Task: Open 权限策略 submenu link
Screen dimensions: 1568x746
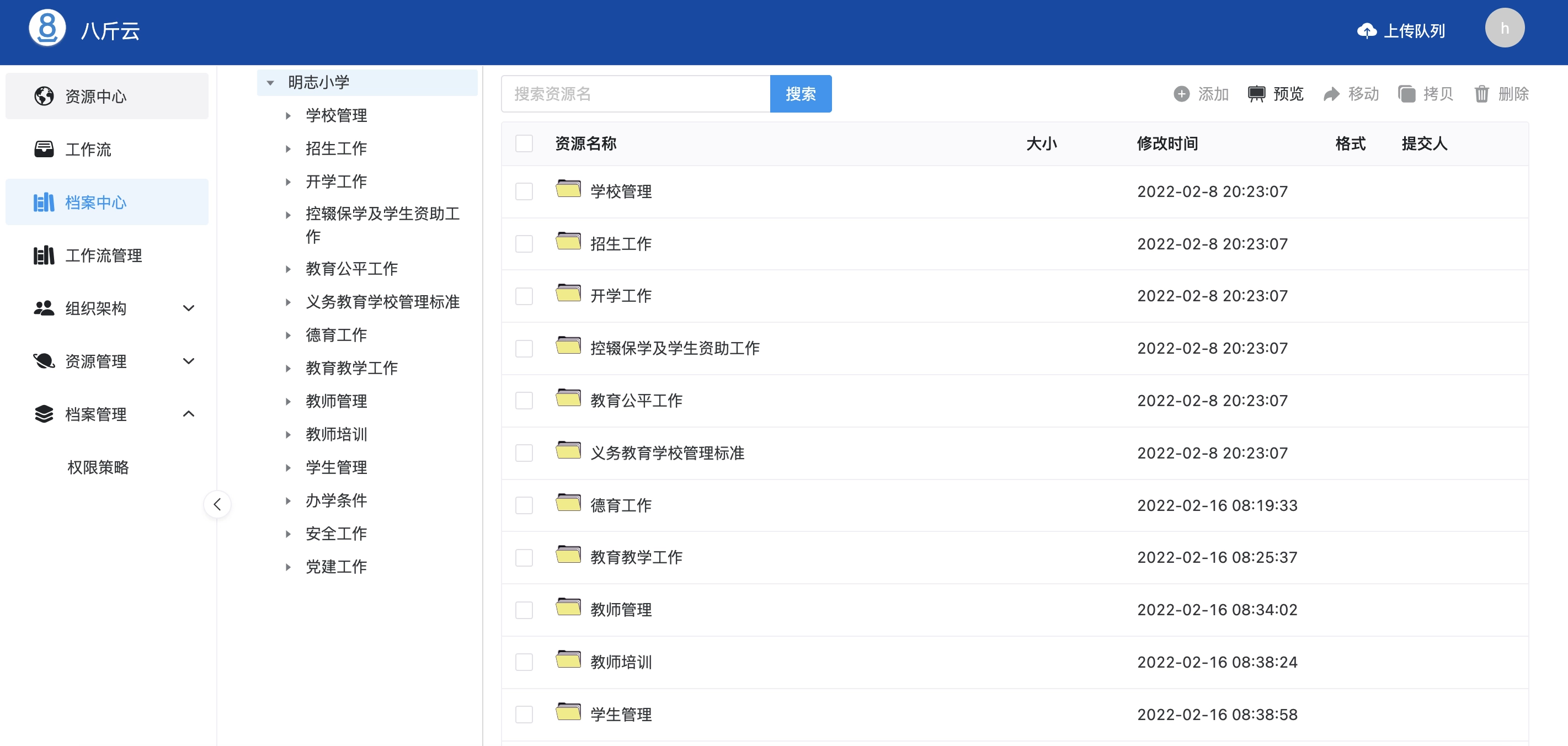Action: click(98, 467)
